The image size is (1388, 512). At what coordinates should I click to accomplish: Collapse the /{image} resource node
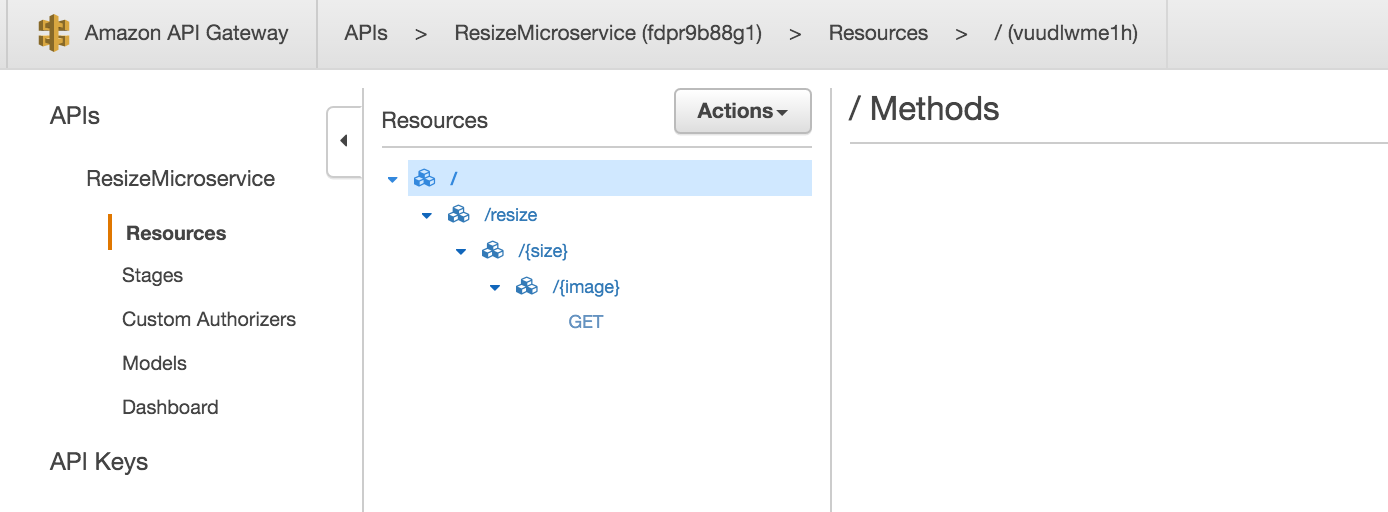point(495,288)
